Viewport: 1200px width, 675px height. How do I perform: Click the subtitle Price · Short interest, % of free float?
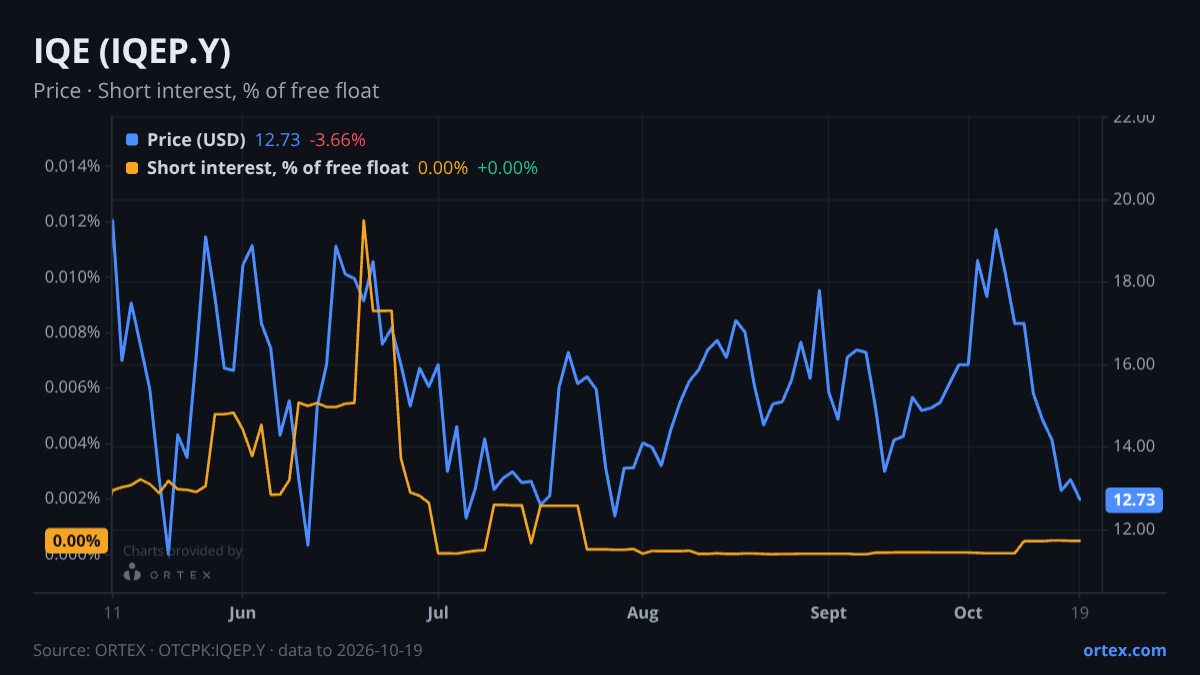(206, 91)
